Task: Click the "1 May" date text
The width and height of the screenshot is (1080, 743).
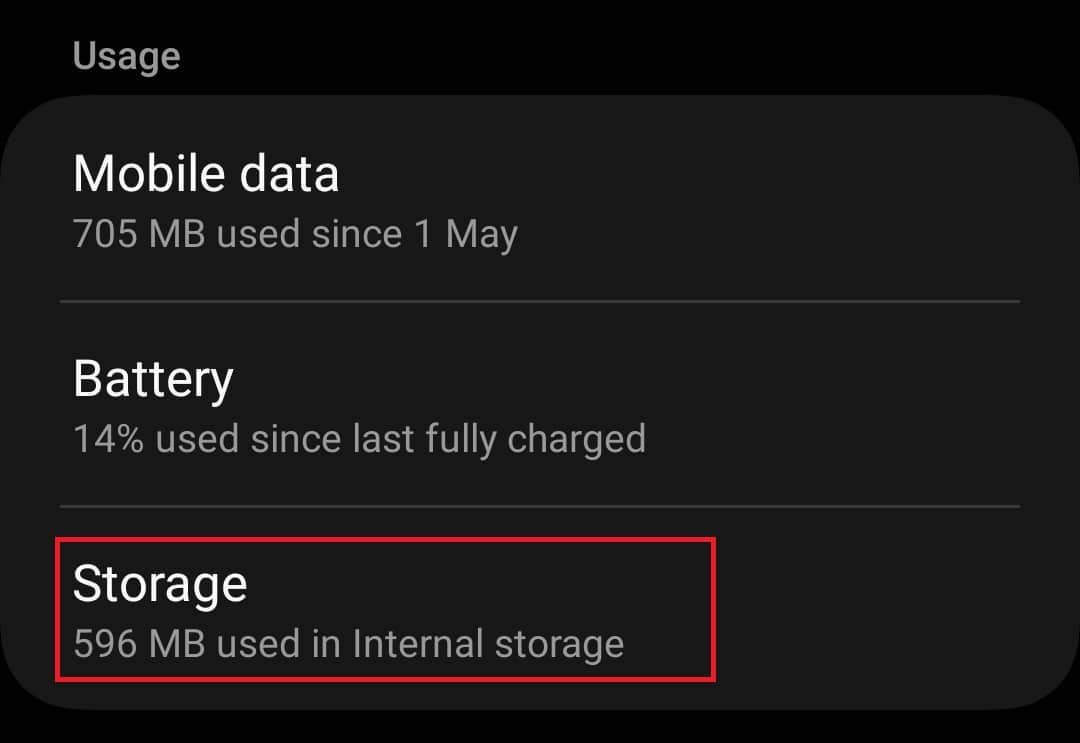Action: tap(460, 235)
